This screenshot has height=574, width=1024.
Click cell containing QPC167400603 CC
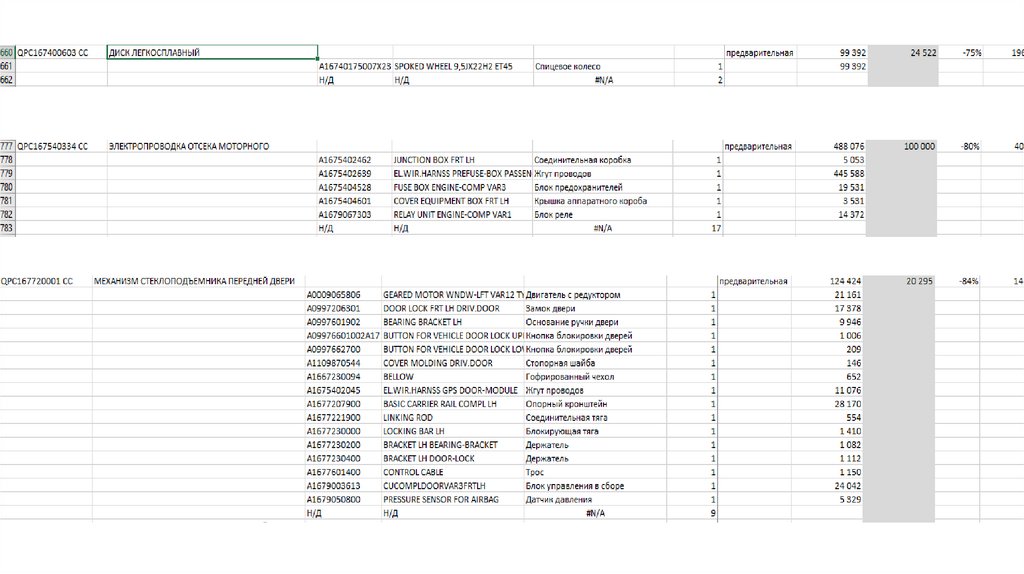[x=61, y=52]
